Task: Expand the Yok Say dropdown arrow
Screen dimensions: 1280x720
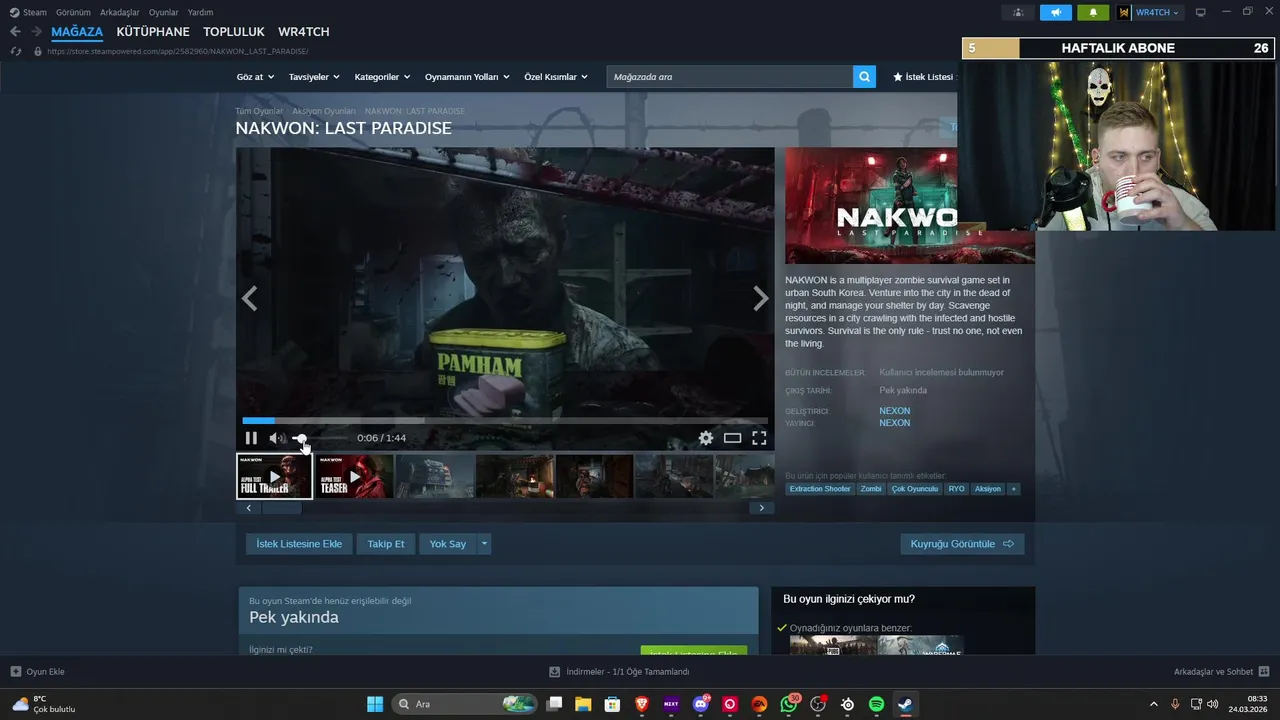Action: click(x=484, y=544)
